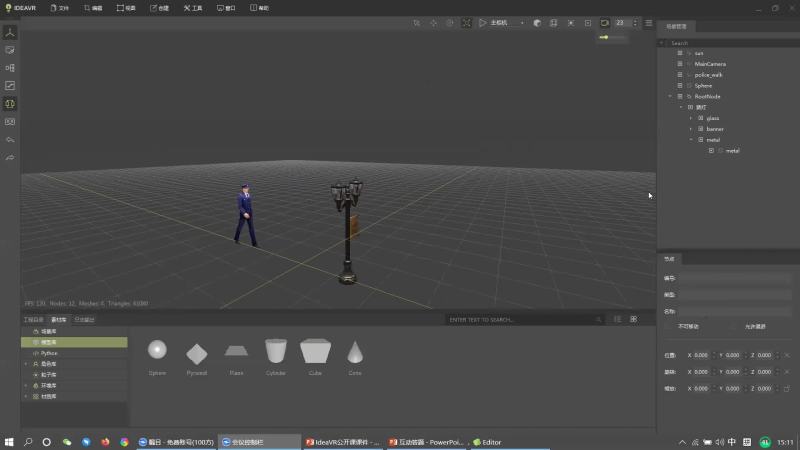Open the 编辑 Edit menu
800x450 pixels.
[x=93, y=8]
